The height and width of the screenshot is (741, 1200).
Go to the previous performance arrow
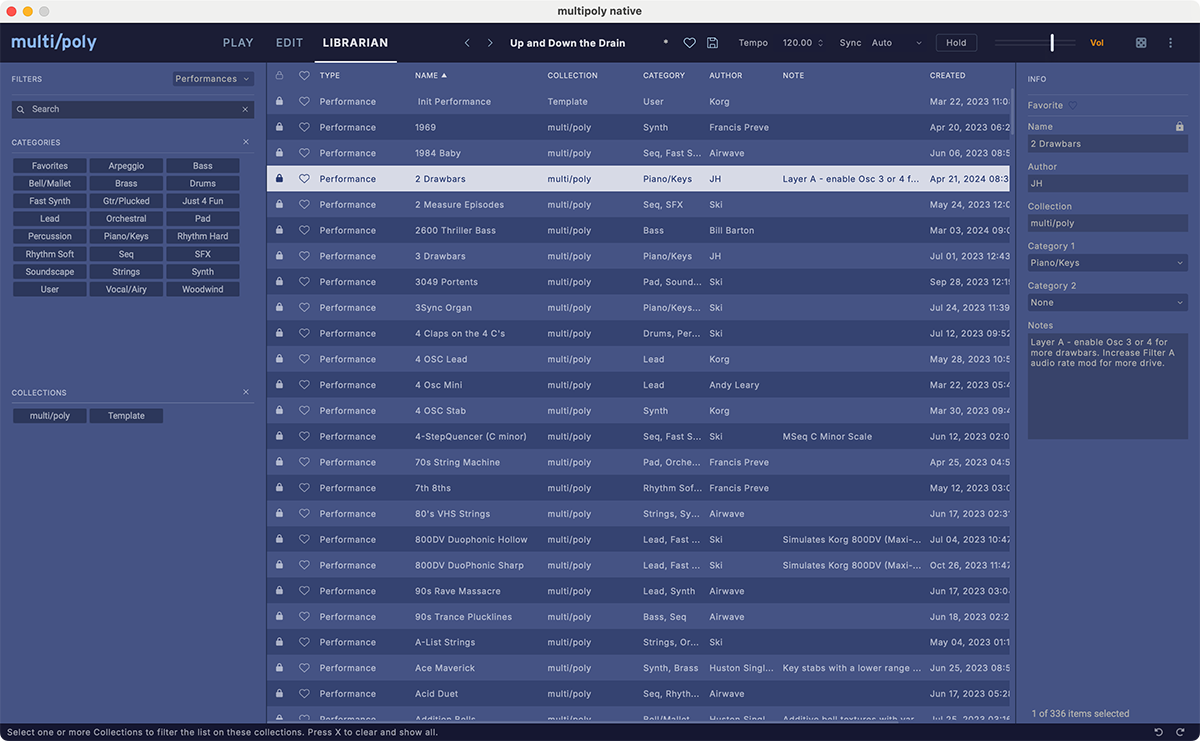(x=467, y=43)
